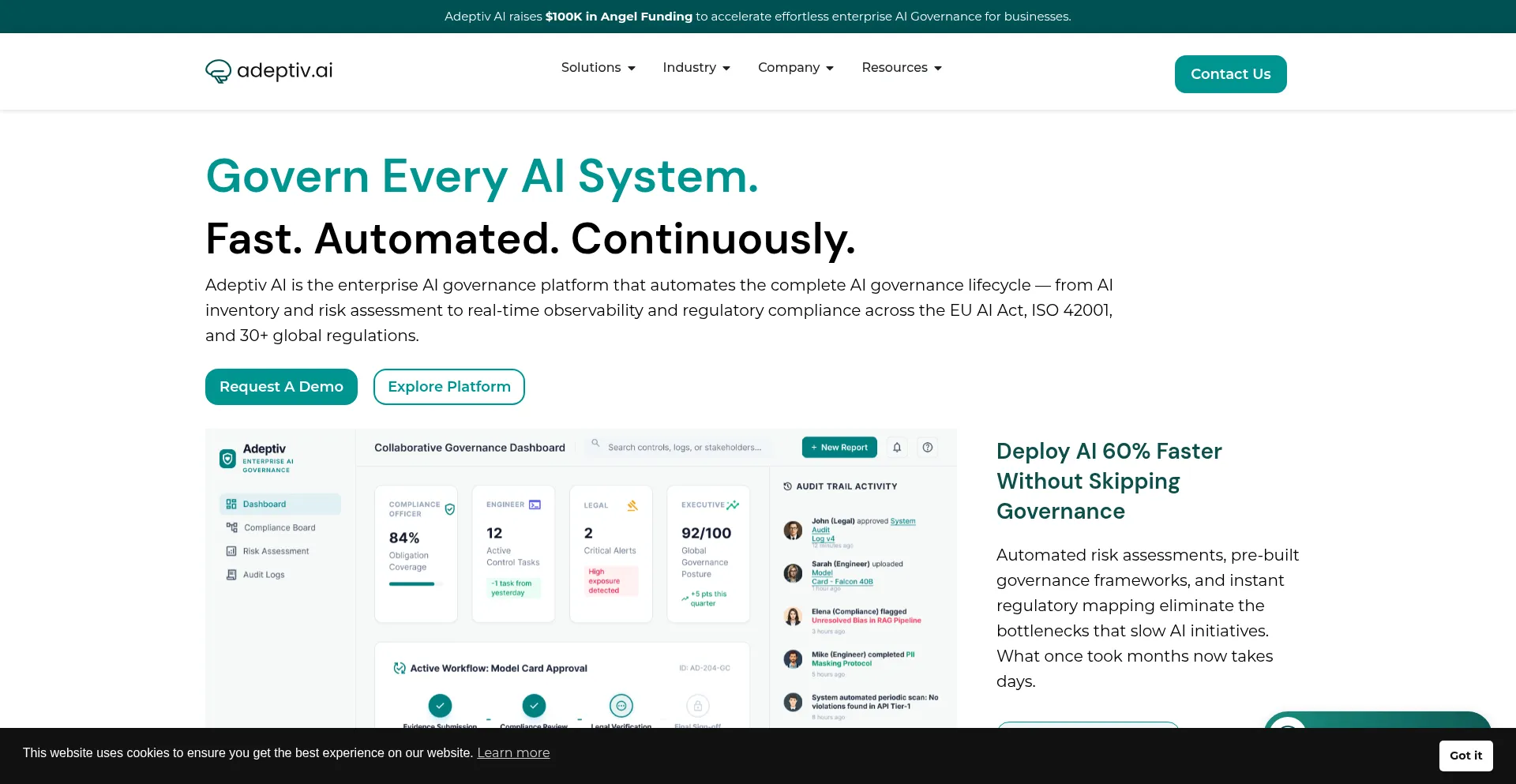Click the Compliance Review completed checkmark step
This screenshot has height=784, width=1516.
pos(534,705)
